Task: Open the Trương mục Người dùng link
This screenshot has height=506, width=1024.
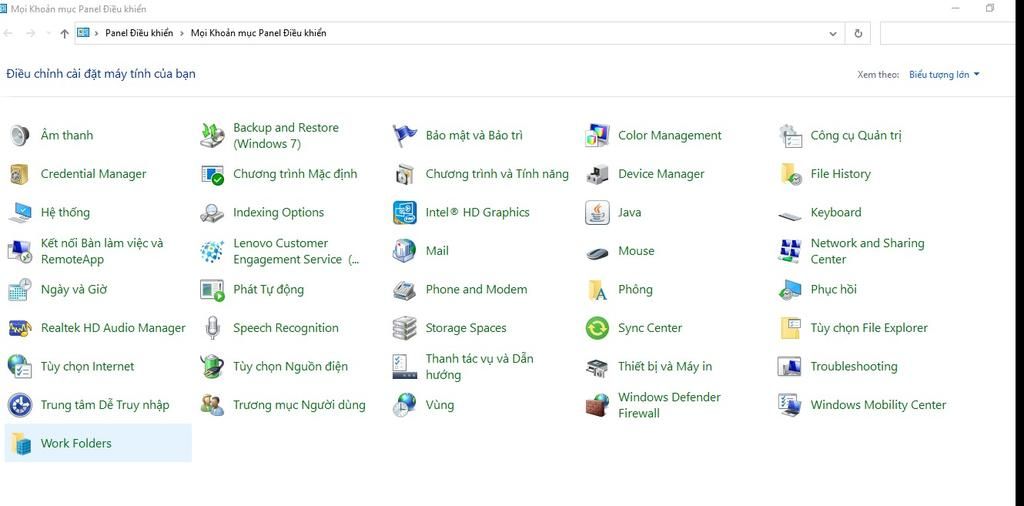Action: pos(299,405)
